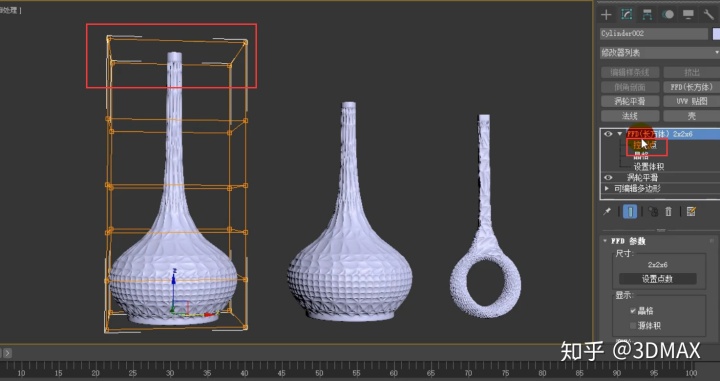The height and width of the screenshot is (381, 720).
Task: Remove modifier using the trash can icon
Action: [x=669, y=212]
